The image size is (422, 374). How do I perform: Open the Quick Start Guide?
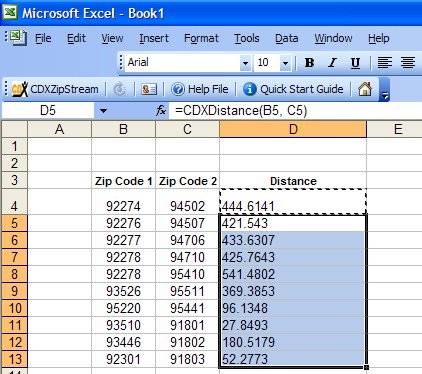pyautogui.click(x=293, y=89)
